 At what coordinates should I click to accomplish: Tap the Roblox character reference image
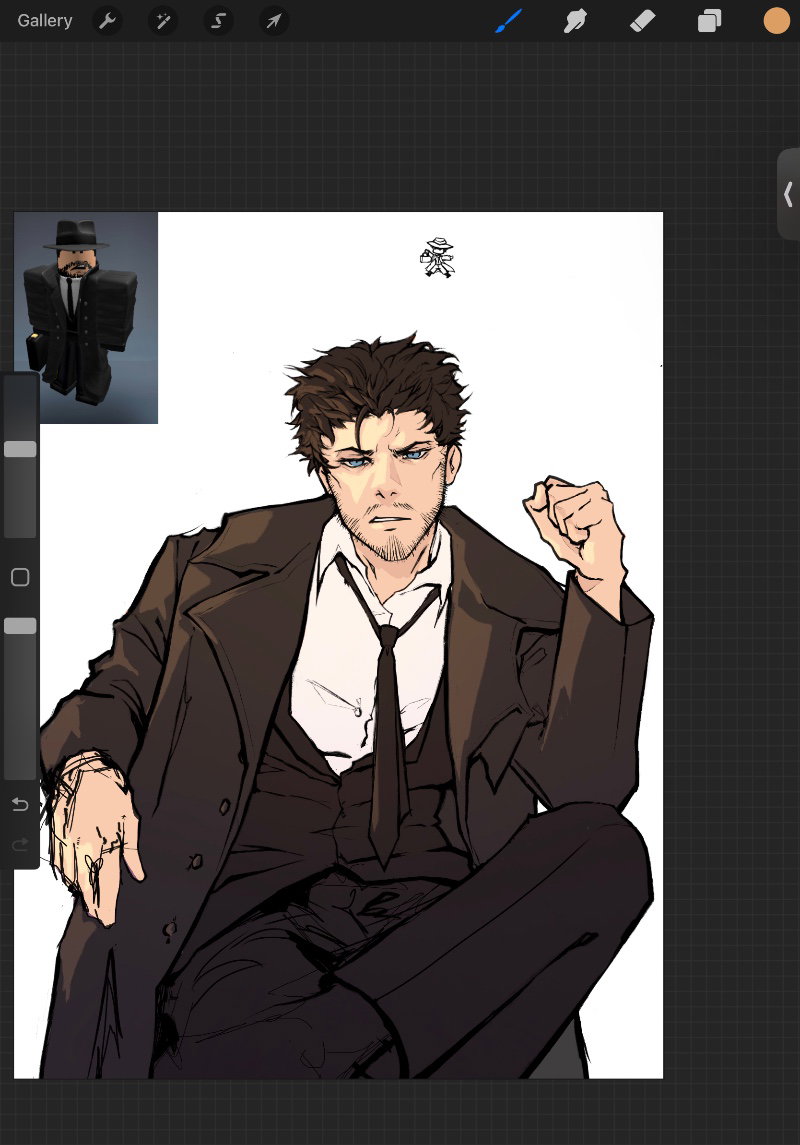[86, 318]
